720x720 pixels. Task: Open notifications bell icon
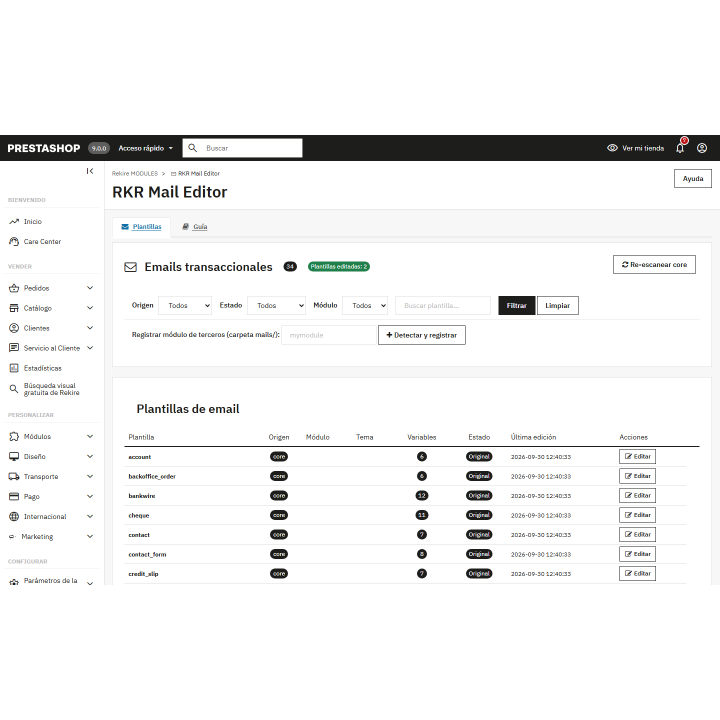(680, 148)
